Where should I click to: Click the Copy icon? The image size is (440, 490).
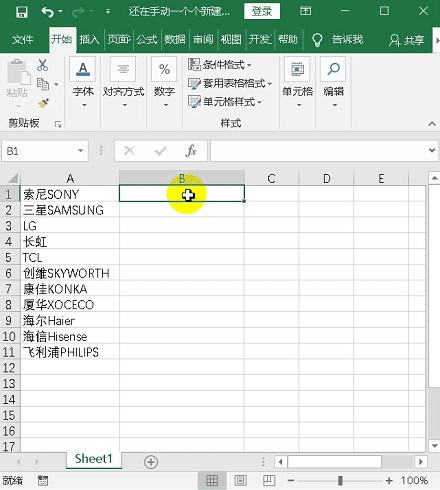43,84
